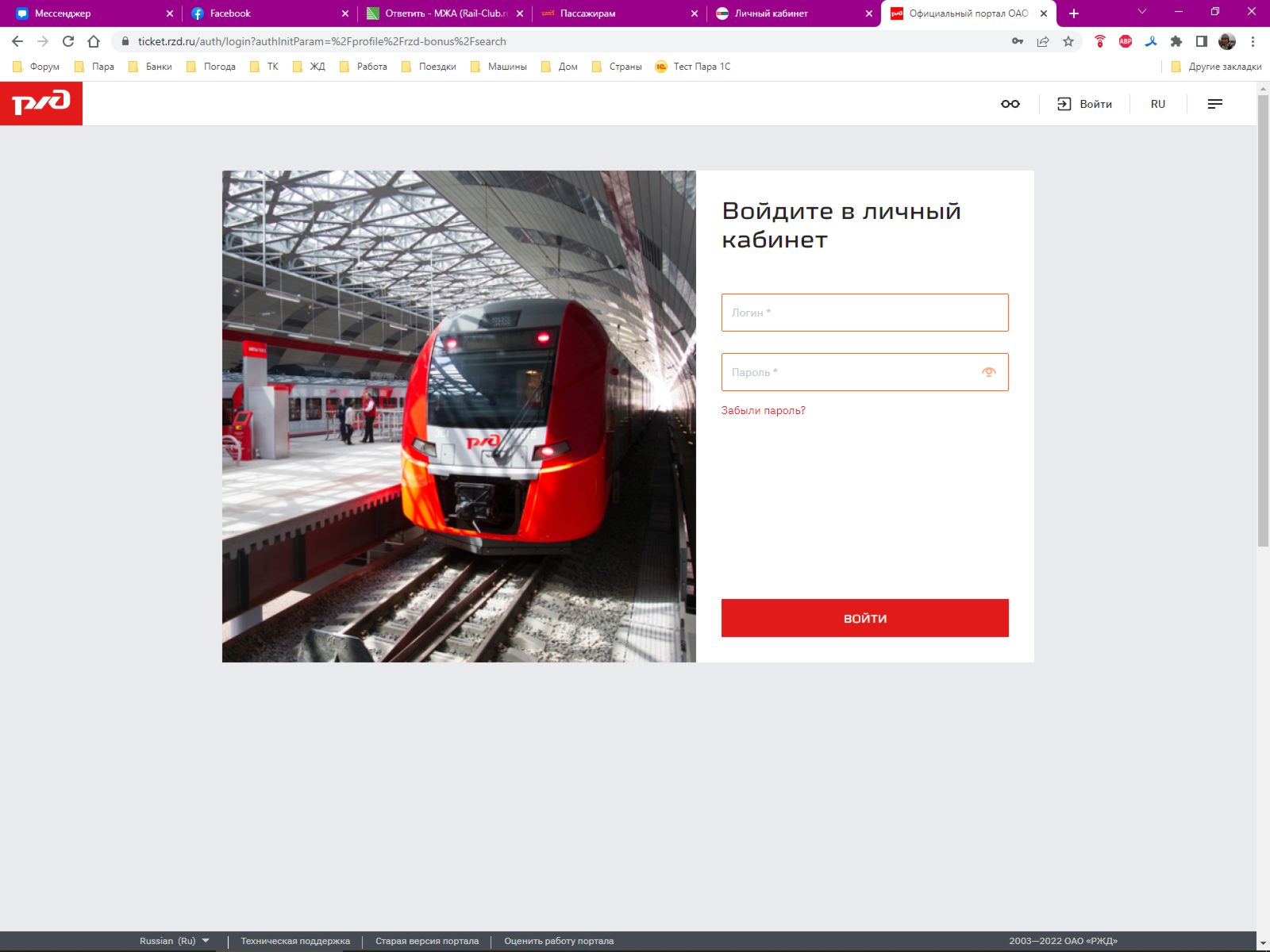Go to browser home page
Image resolution: width=1270 pixels, height=952 pixels.
pyautogui.click(x=94, y=41)
